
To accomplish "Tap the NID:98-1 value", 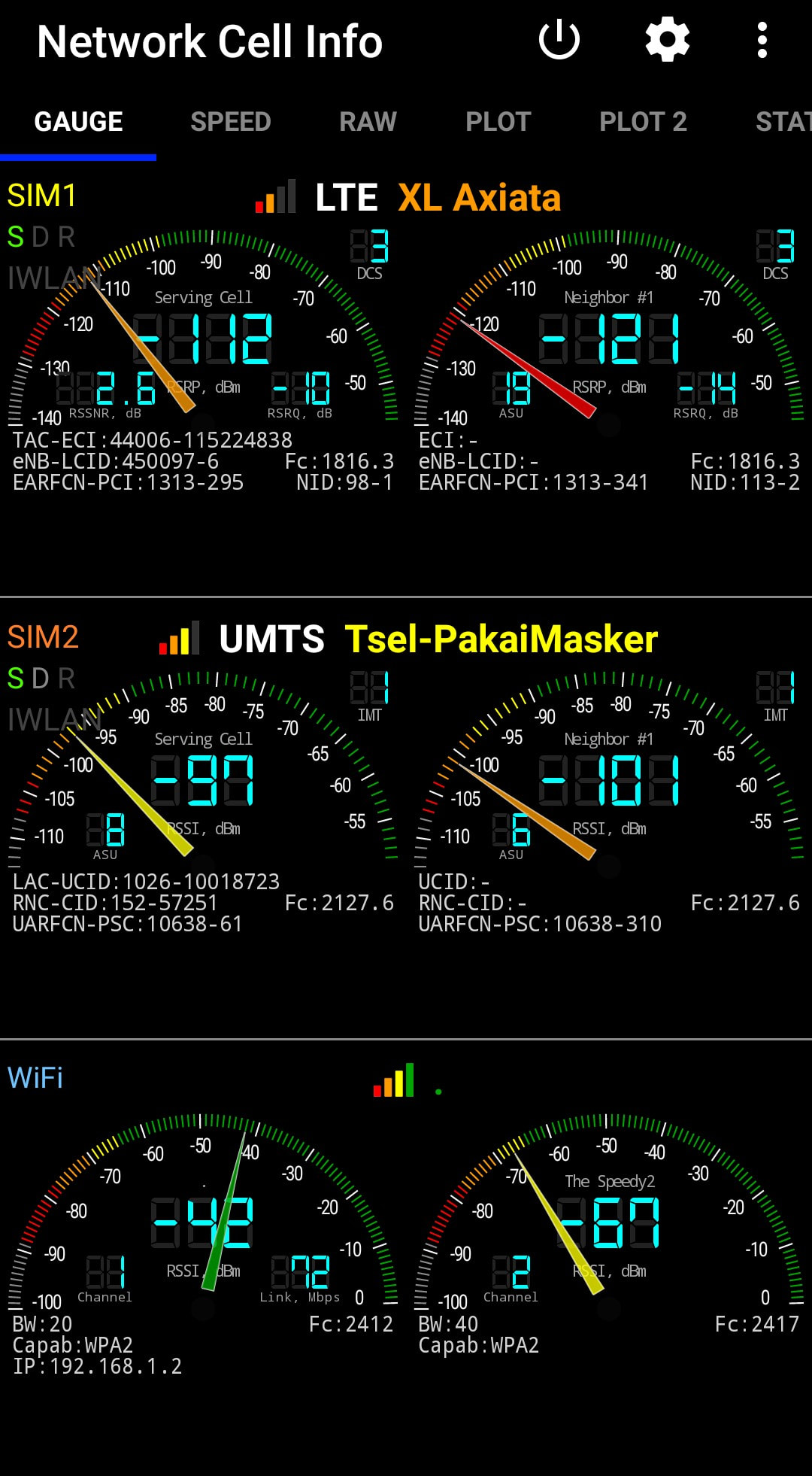I will click(x=344, y=482).
